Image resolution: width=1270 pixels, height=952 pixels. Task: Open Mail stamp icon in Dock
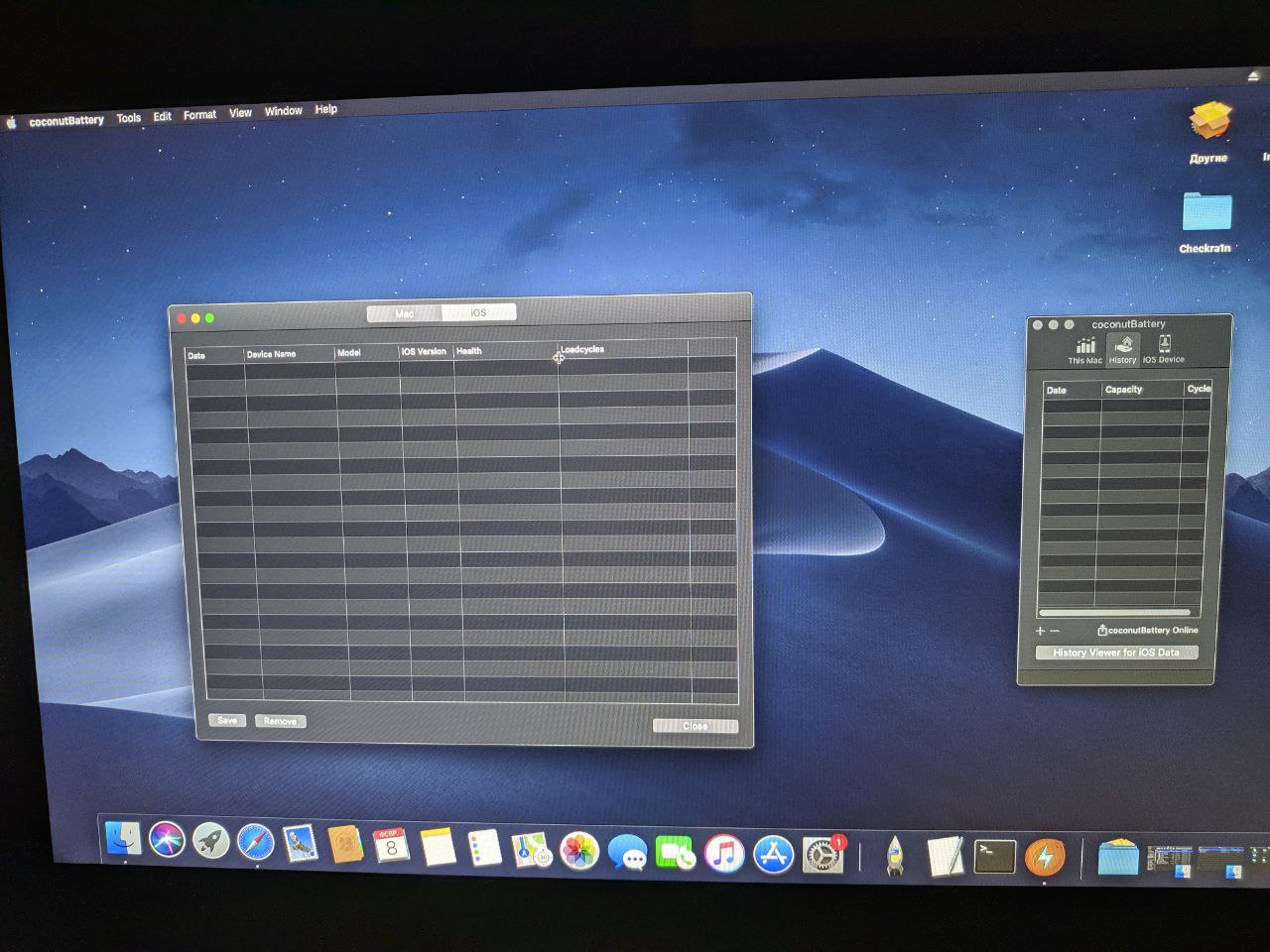click(x=300, y=845)
